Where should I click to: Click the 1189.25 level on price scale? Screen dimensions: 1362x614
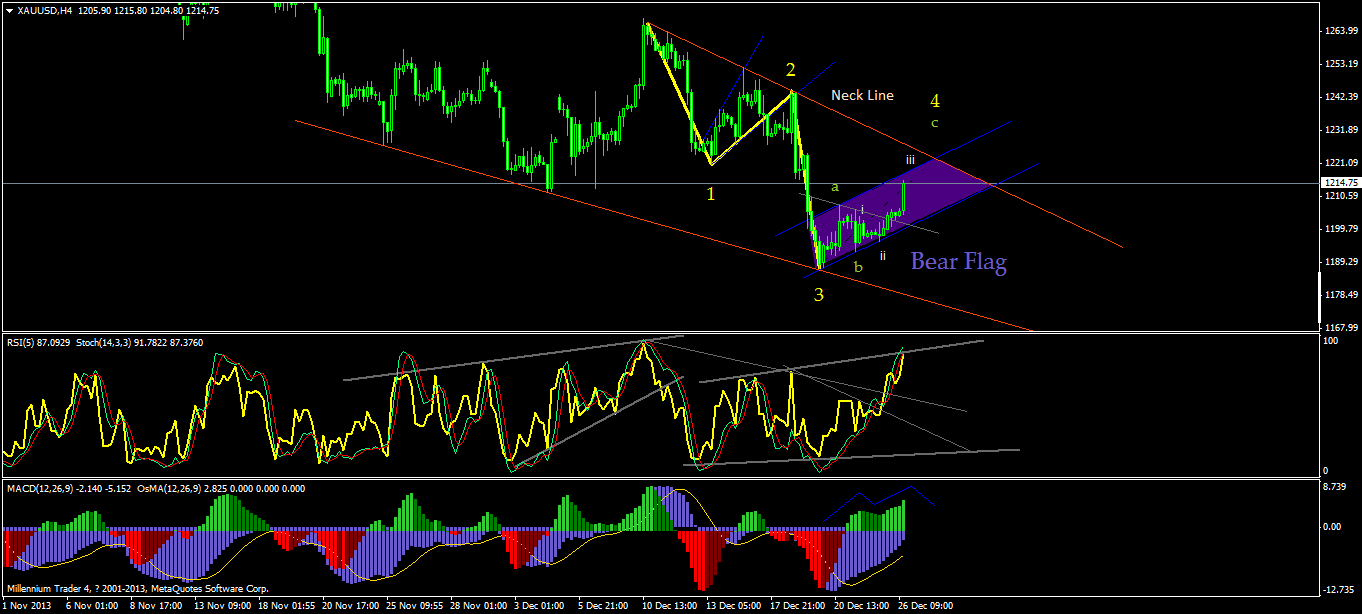click(x=1340, y=262)
